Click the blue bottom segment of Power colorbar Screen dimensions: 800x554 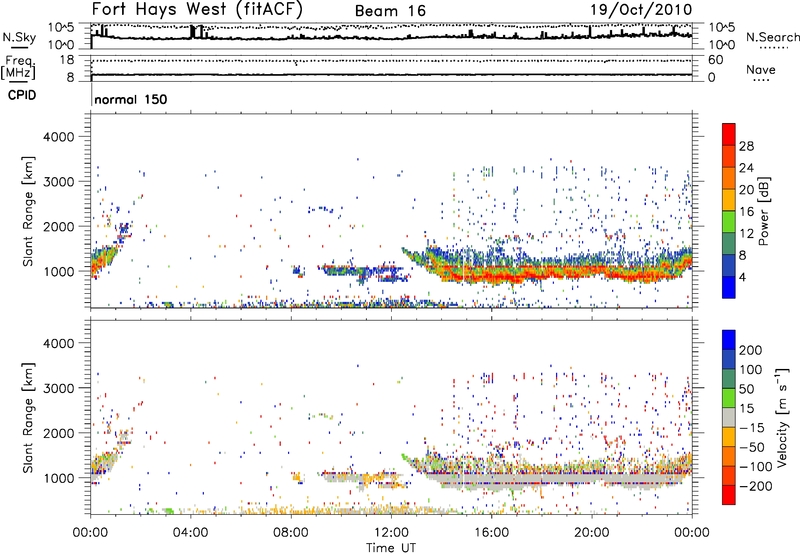pos(729,287)
